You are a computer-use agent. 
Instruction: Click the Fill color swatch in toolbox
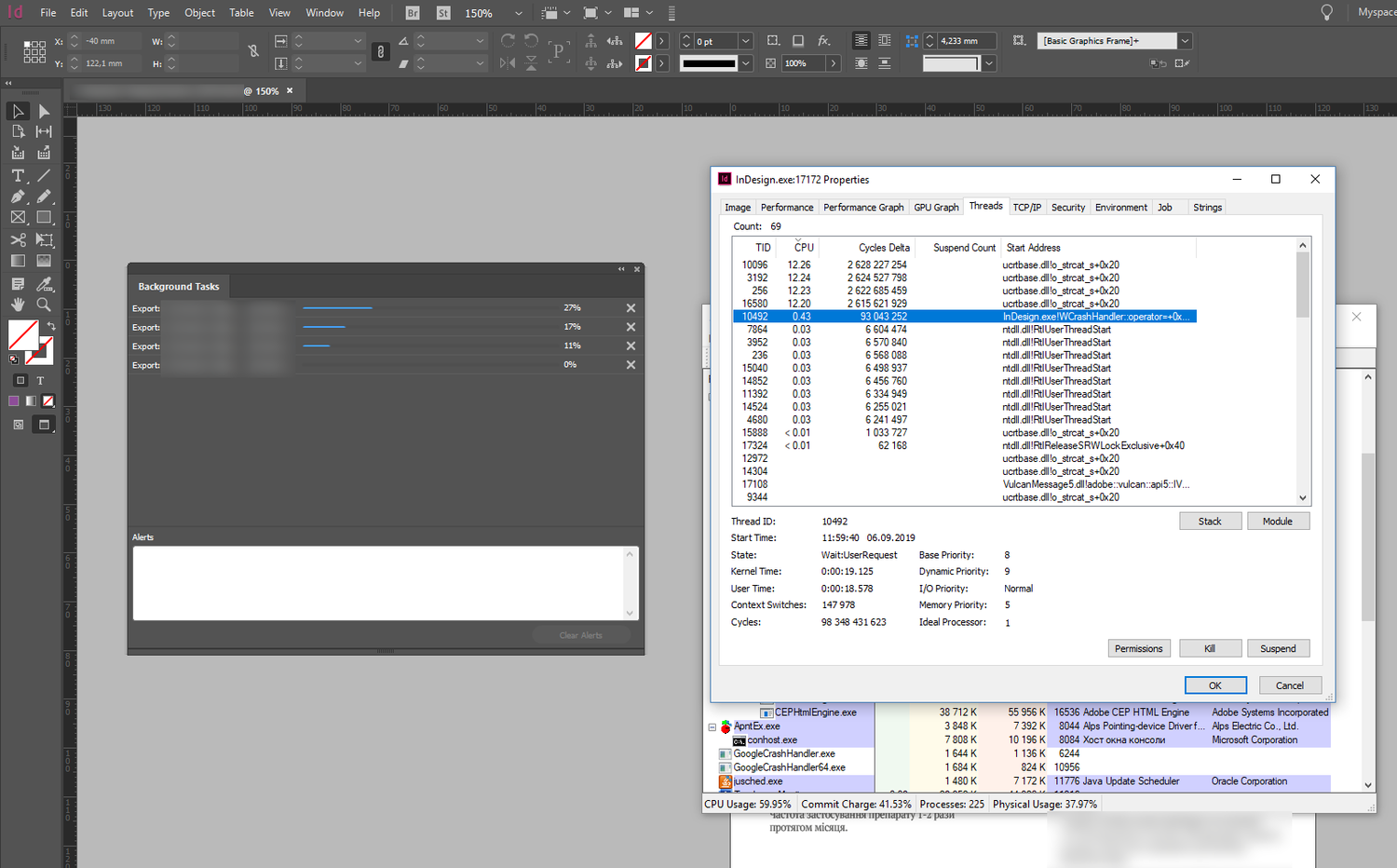coord(21,334)
